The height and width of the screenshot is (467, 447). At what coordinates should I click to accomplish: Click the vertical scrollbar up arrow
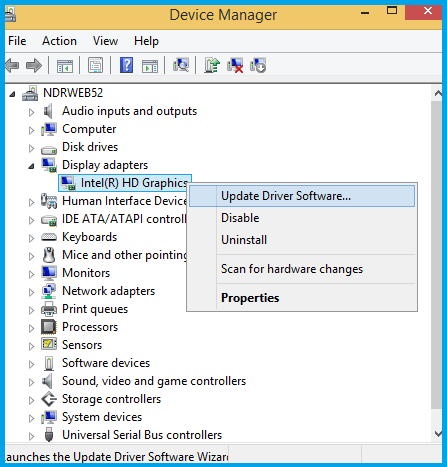click(437, 93)
